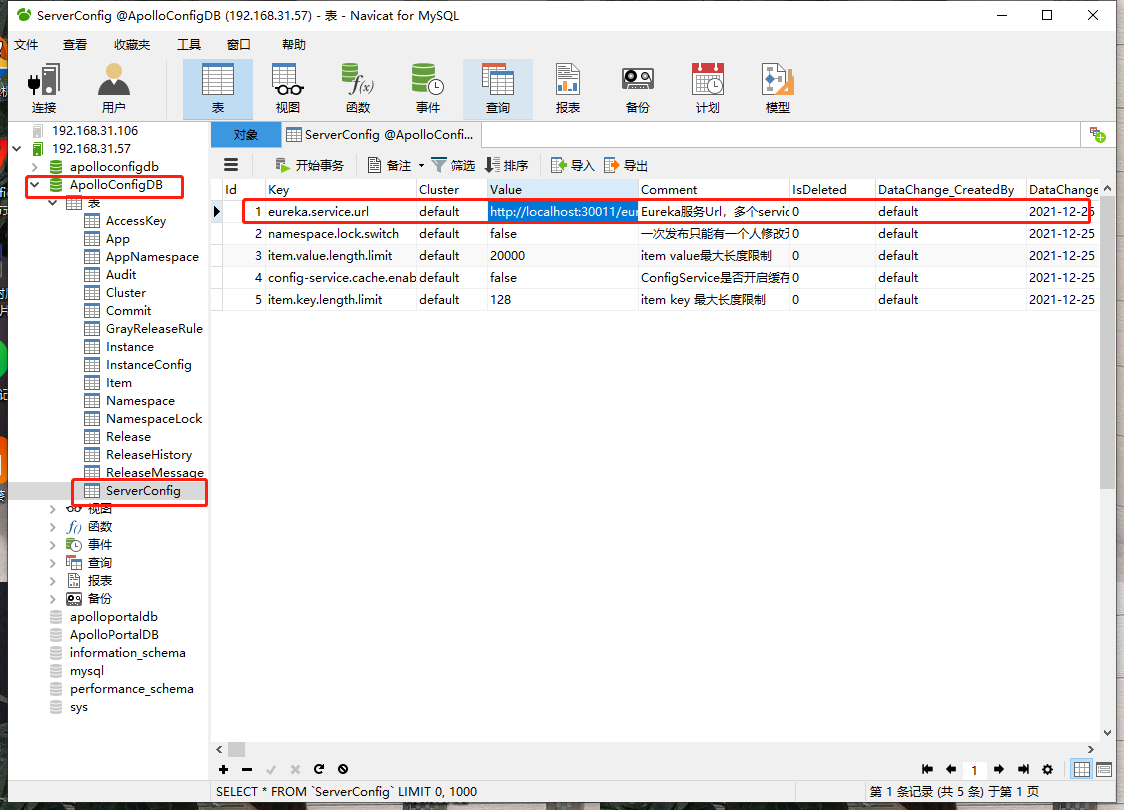Open the 窗口 menu

coord(239,44)
